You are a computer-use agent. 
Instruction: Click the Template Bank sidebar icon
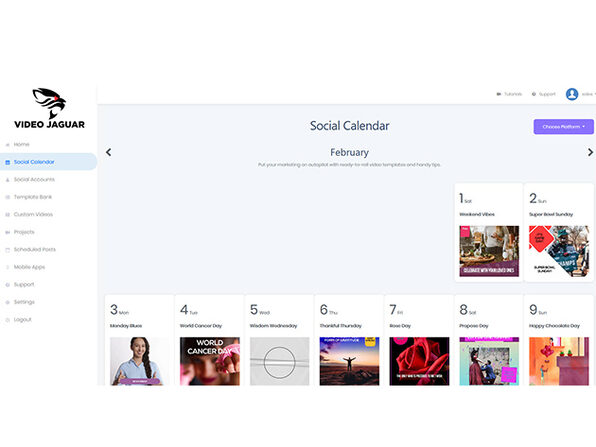coord(7,197)
